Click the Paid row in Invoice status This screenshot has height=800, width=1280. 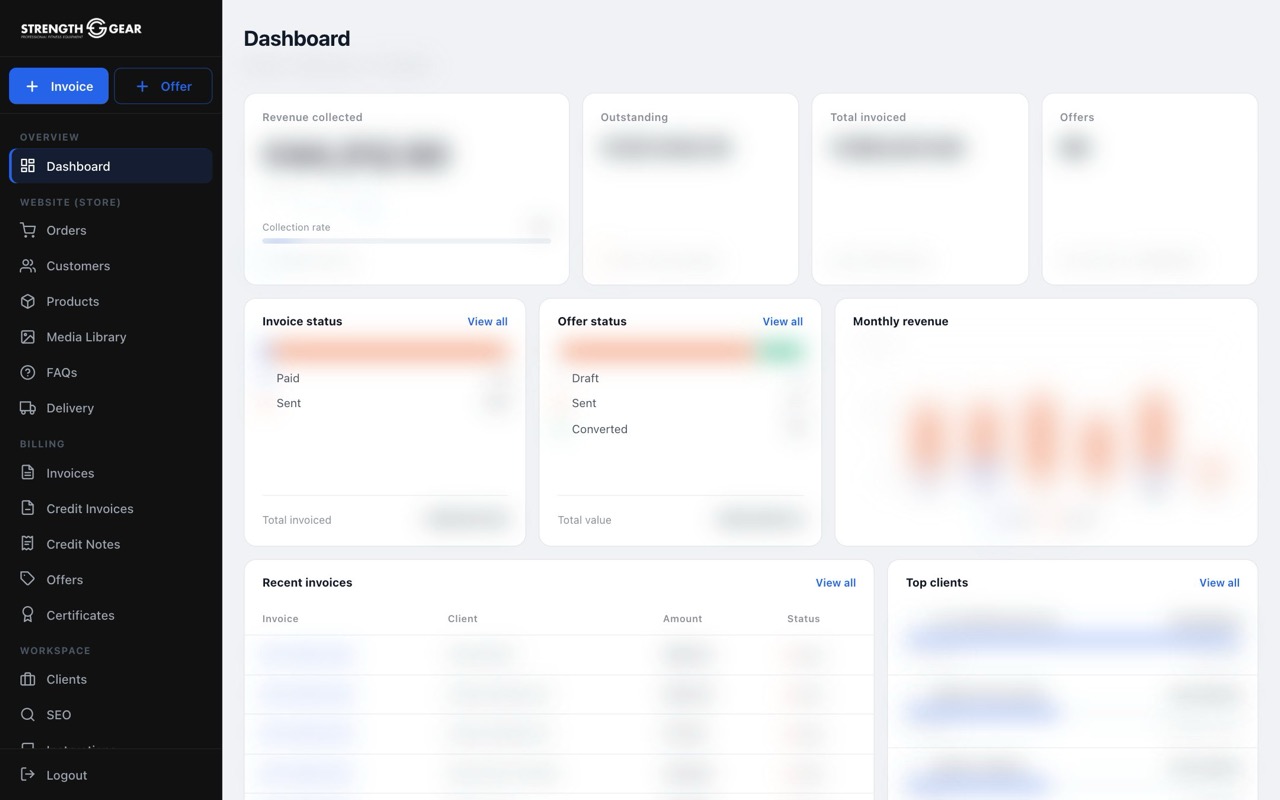(385, 378)
